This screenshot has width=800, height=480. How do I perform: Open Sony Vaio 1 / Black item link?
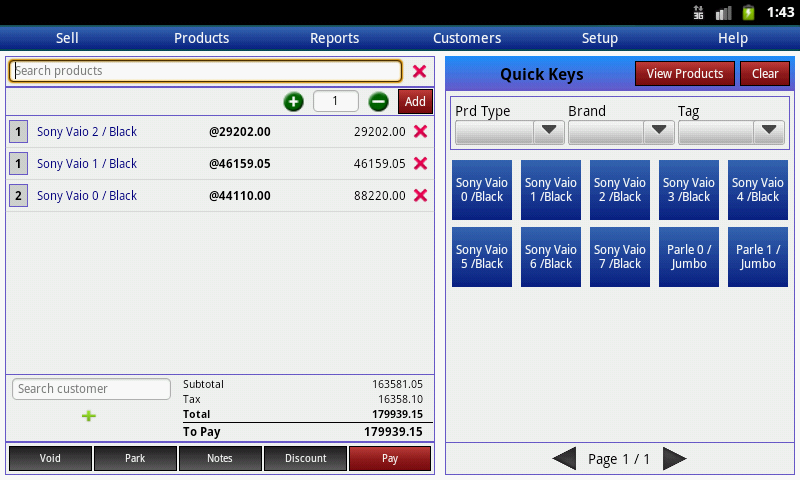click(87, 163)
